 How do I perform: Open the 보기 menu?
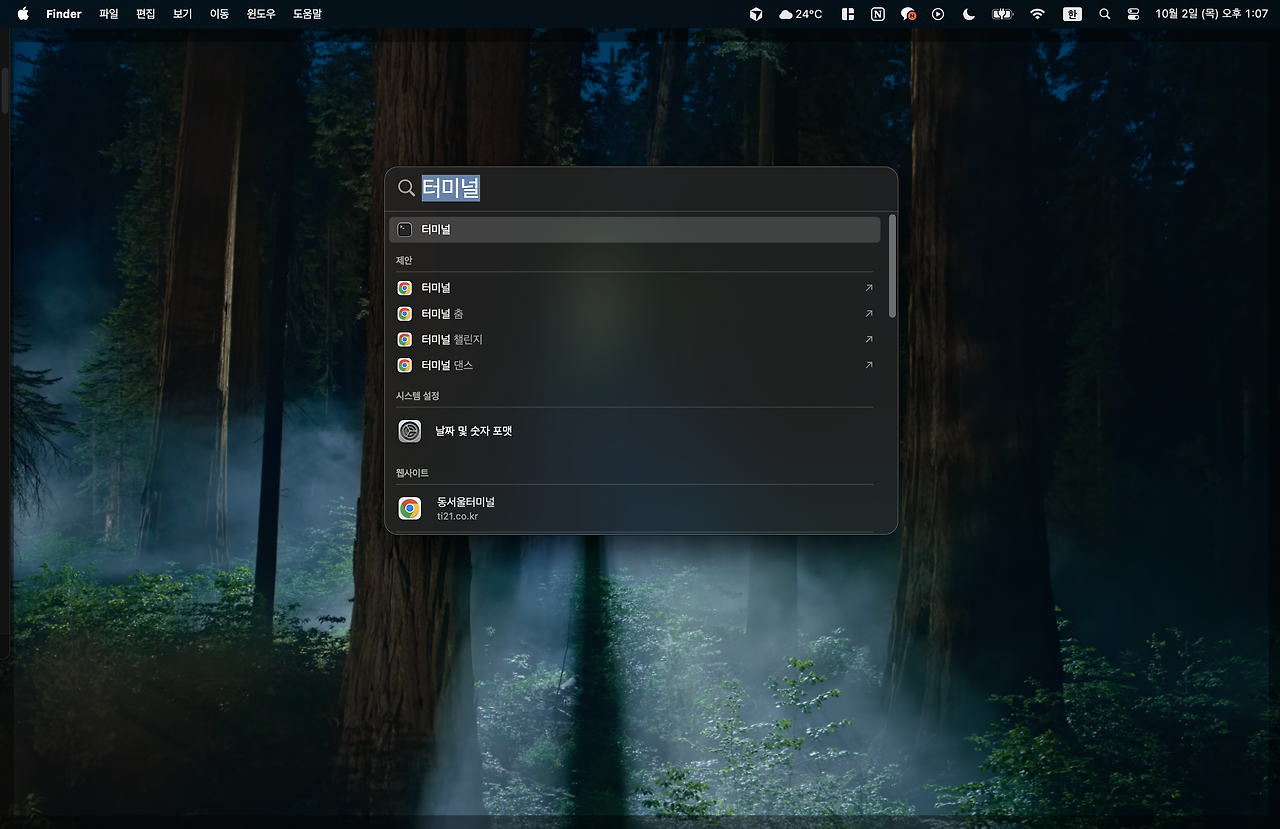tap(182, 14)
